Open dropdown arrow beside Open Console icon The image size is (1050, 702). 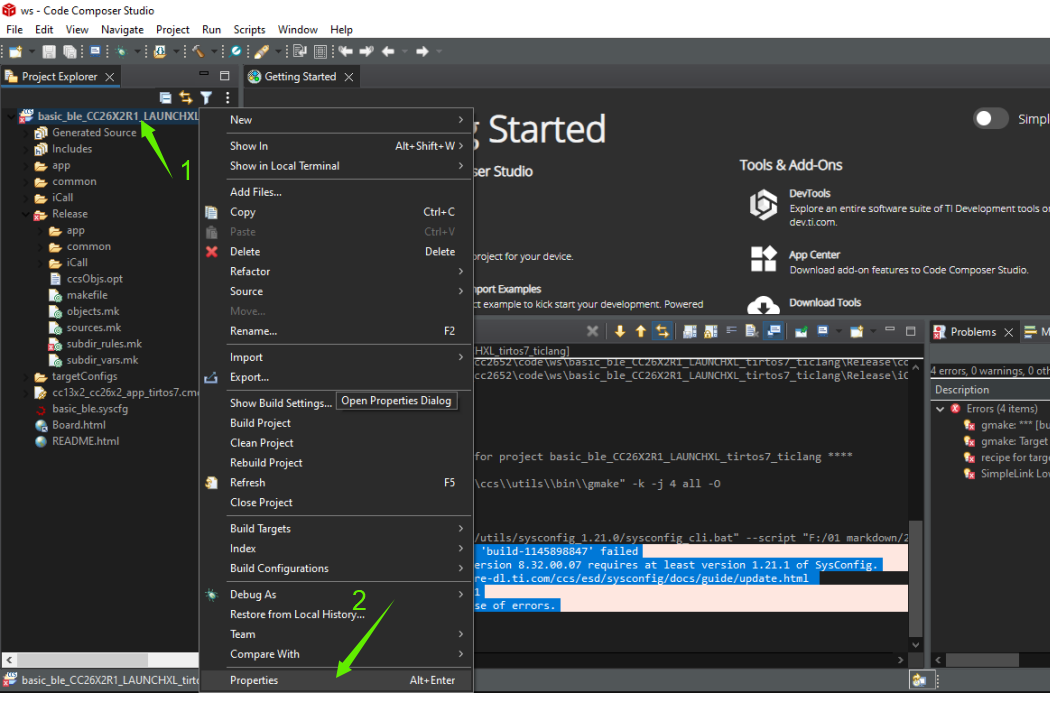point(873,331)
